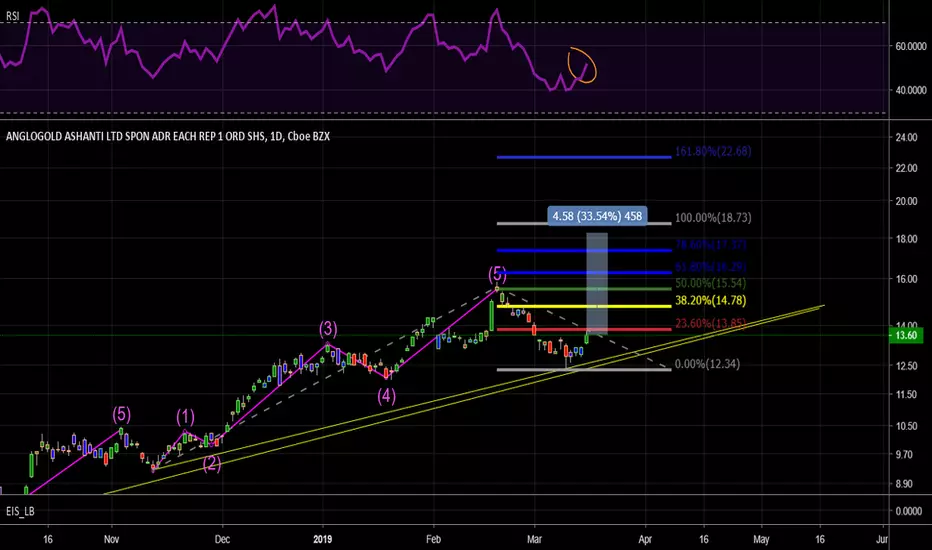Select the wave (5) label at February peak

pos(498,274)
